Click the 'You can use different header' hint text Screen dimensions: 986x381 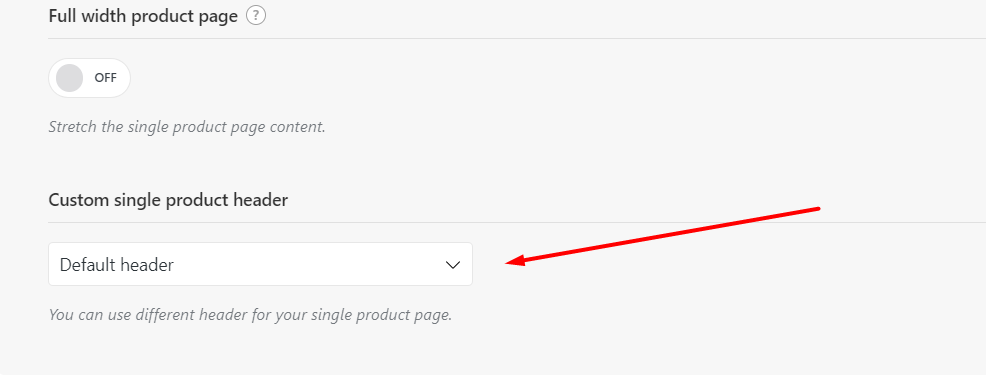pyautogui.click(x=250, y=314)
